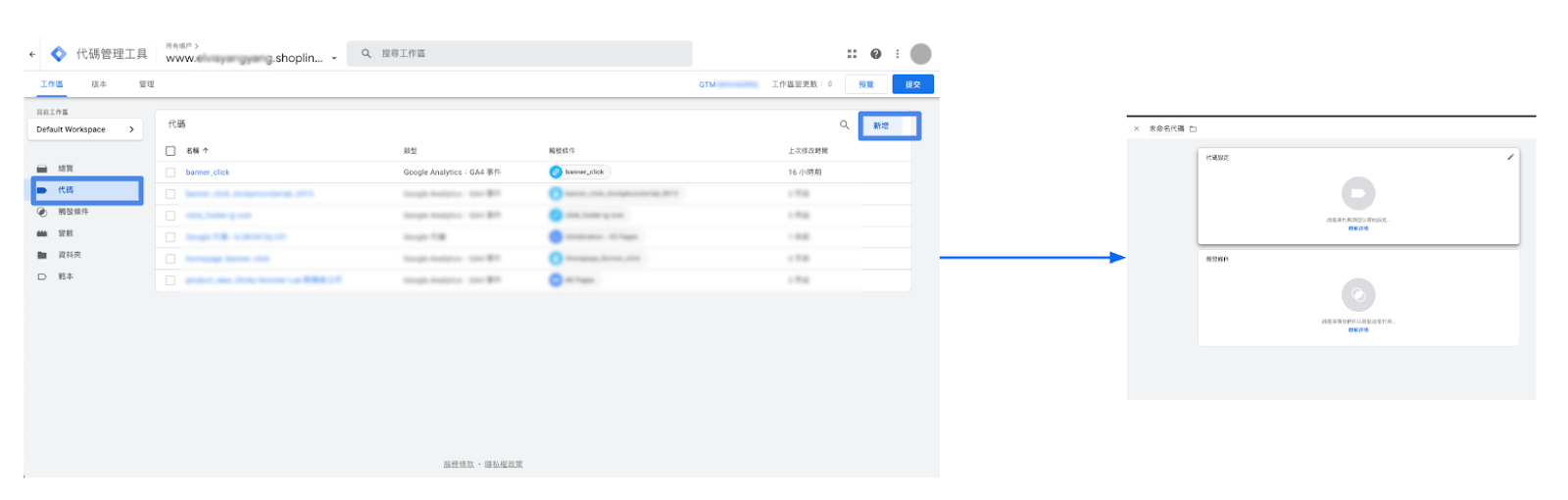
Task: Toggle the select-all checkbox in table header
Action: coord(171,151)
